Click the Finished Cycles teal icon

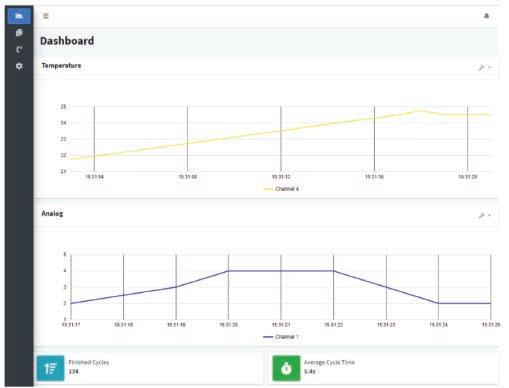click(x=50, y=368)
